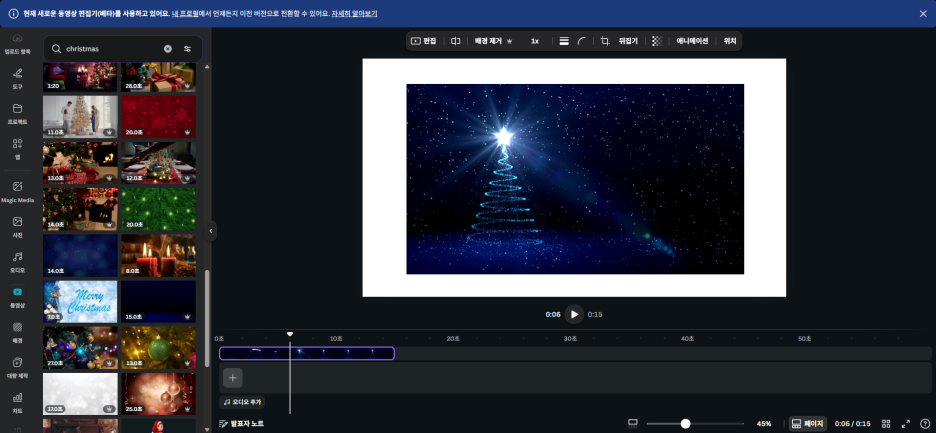Follow the 자세히 알아보기 learn more link
Screen dimensions: 936x433
355,14
